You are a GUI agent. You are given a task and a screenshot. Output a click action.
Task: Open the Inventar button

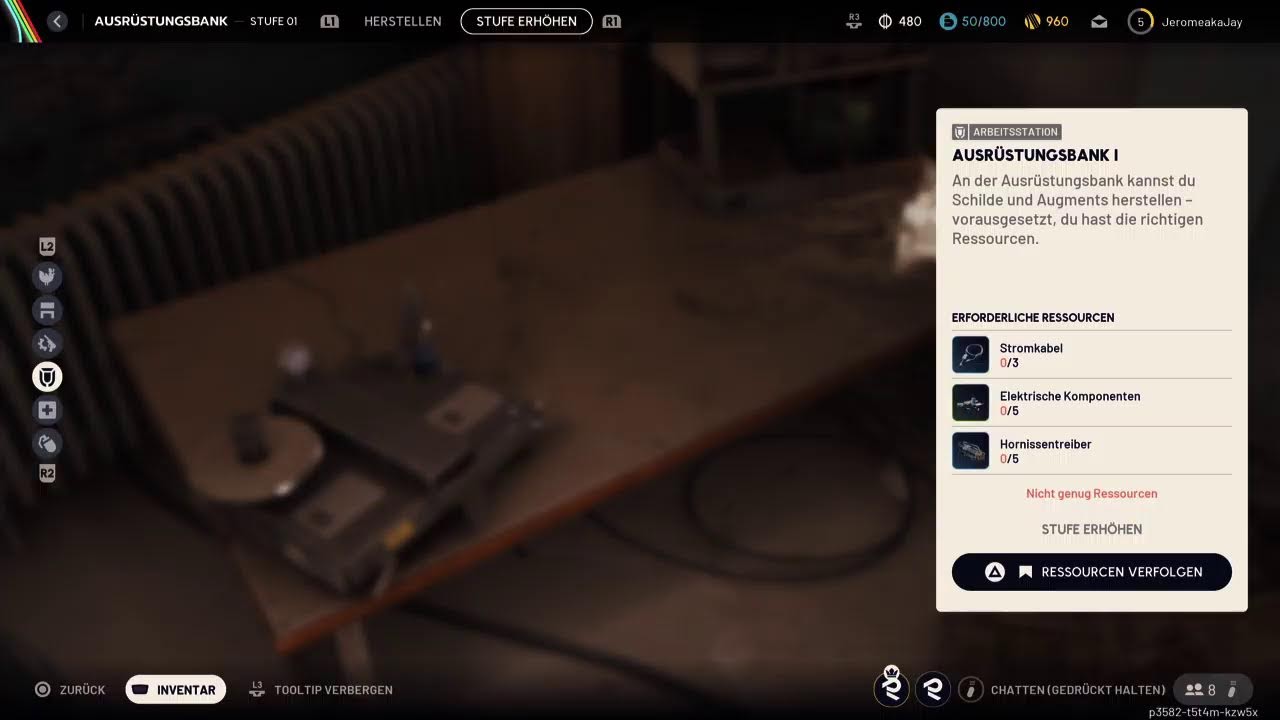click(176, 690)
